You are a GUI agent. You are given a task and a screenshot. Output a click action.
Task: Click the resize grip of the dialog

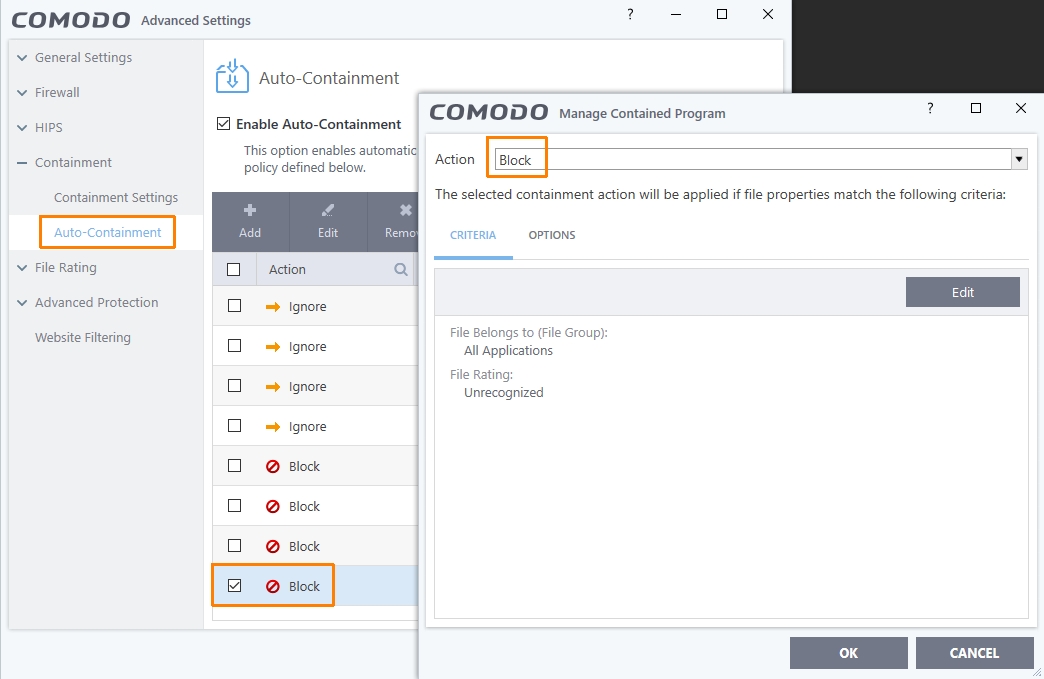coord(1037,673)
